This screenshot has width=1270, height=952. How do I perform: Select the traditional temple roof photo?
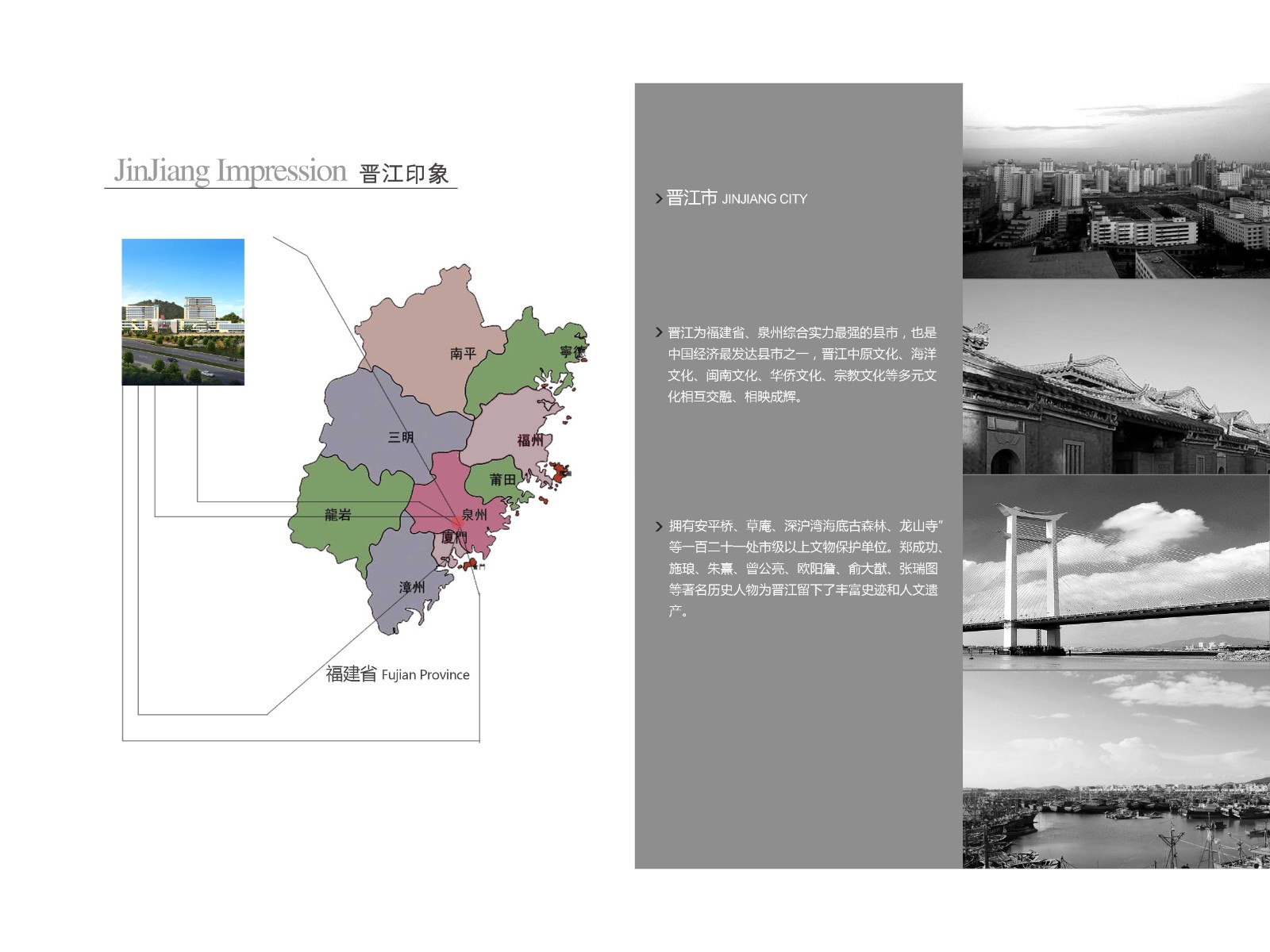[1116, 377]
